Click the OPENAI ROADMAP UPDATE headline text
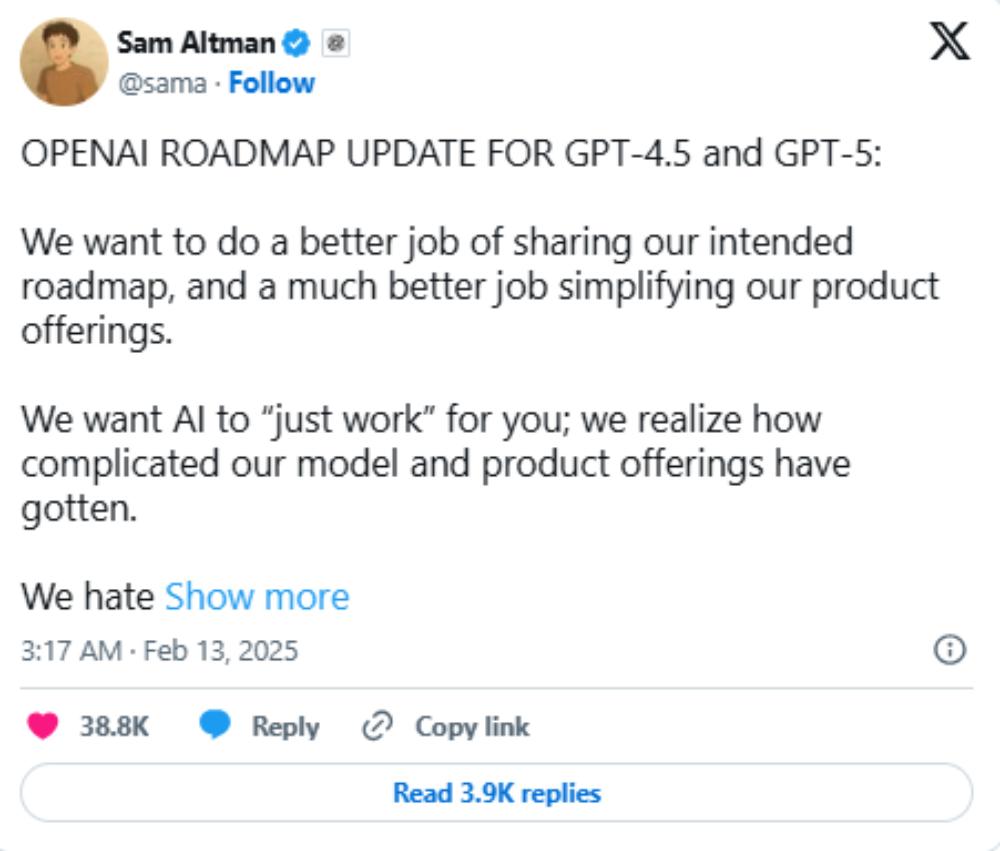 [450, 155]
